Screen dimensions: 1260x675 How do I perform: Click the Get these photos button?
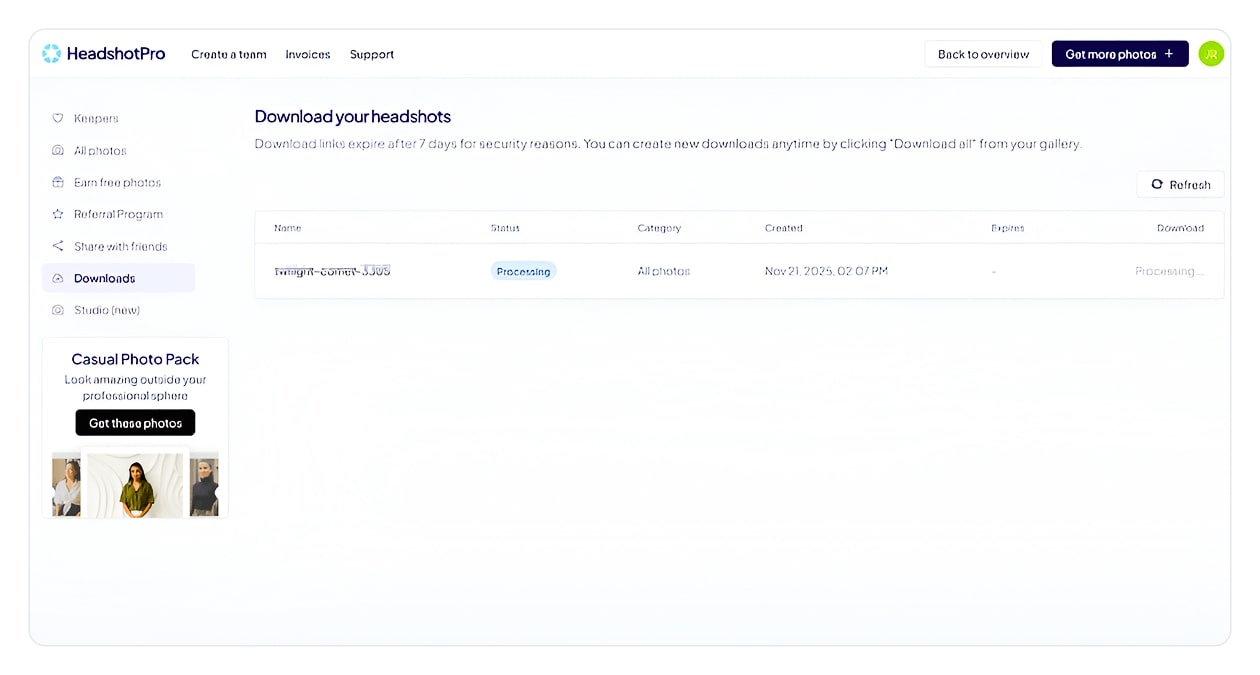tap(135, 423)
